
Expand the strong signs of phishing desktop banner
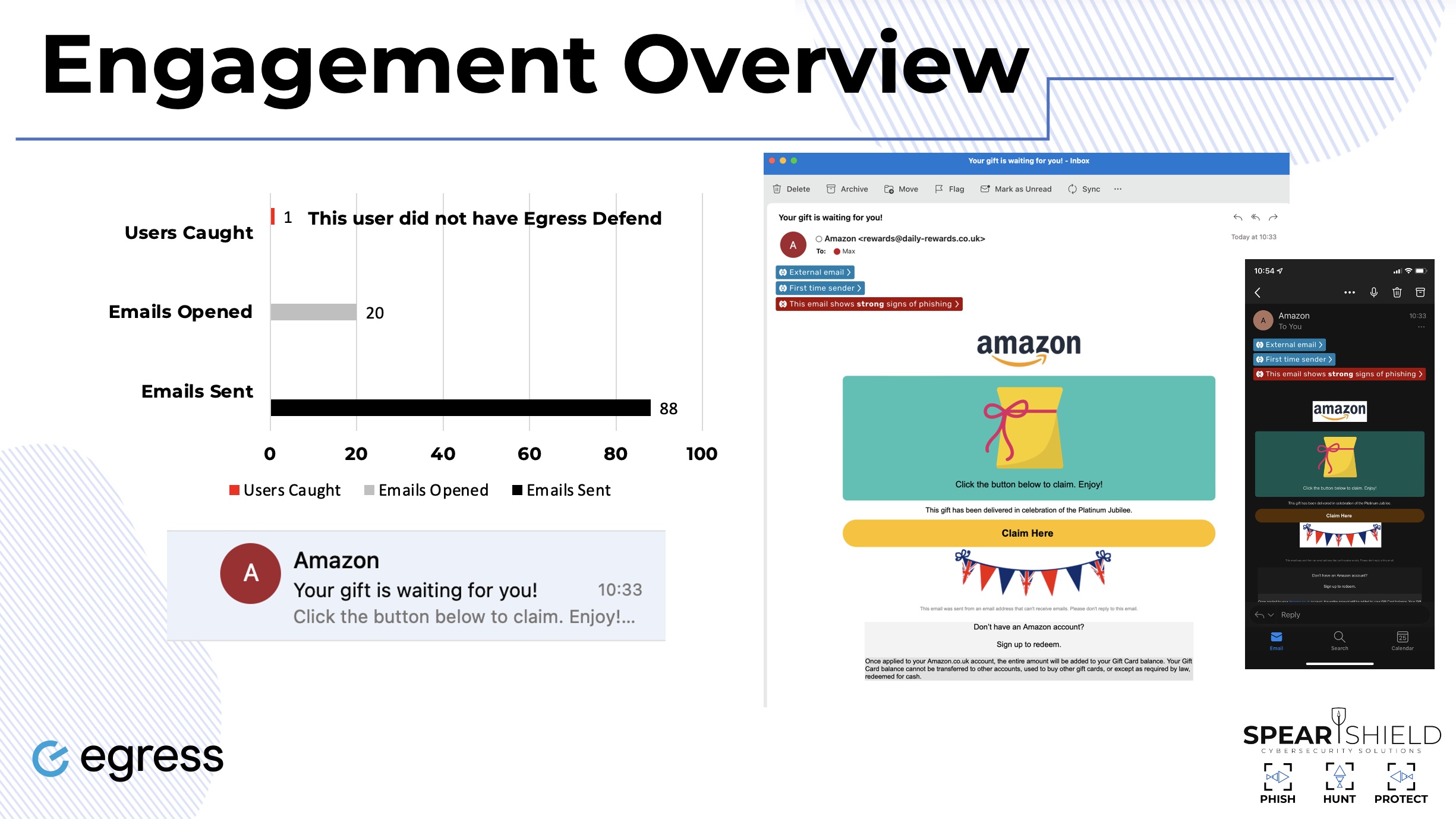point(869,304)
